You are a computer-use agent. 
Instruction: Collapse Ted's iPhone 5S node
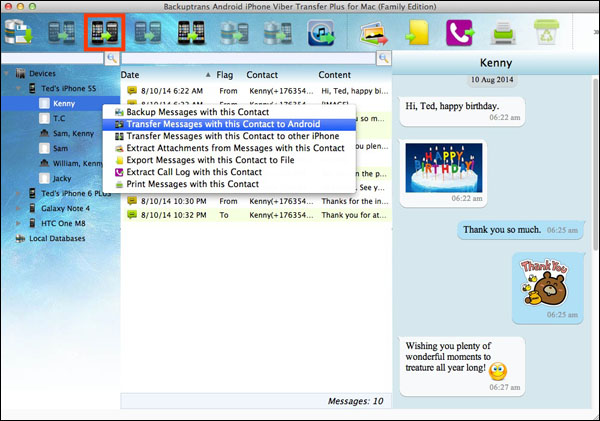click(x=18, y=88)
